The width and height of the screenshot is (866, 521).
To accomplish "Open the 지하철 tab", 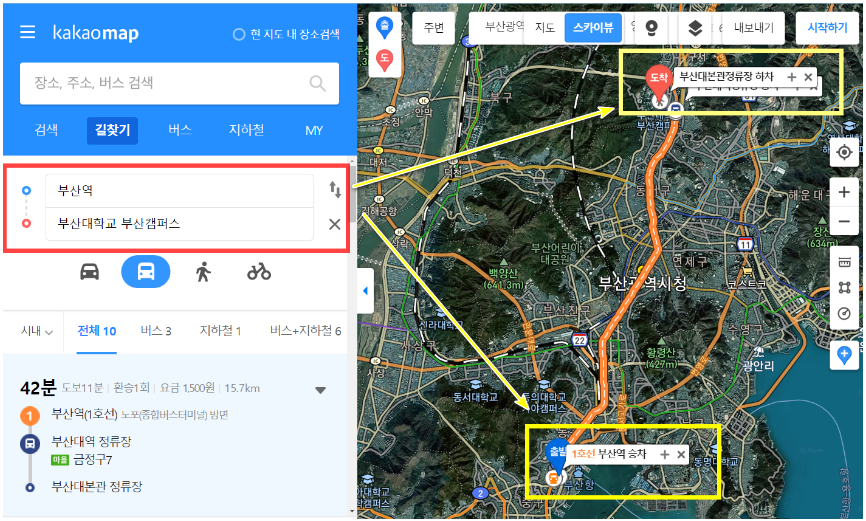I will [x=247, y=130].
